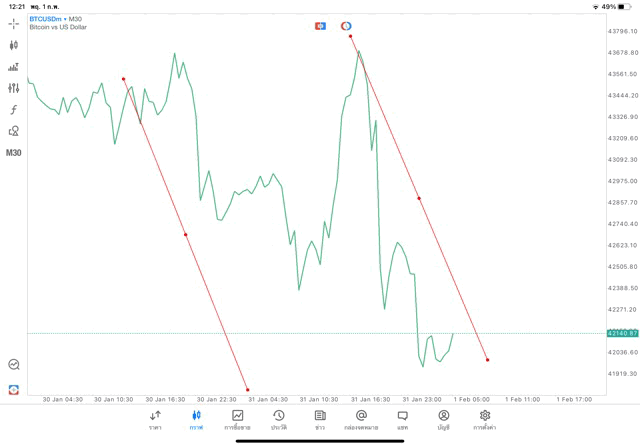Image resolution: width=640 pixels, height=447 pixels.
Task: Open การตั้งค่า settings tab
Action: [x=485, y=419]
